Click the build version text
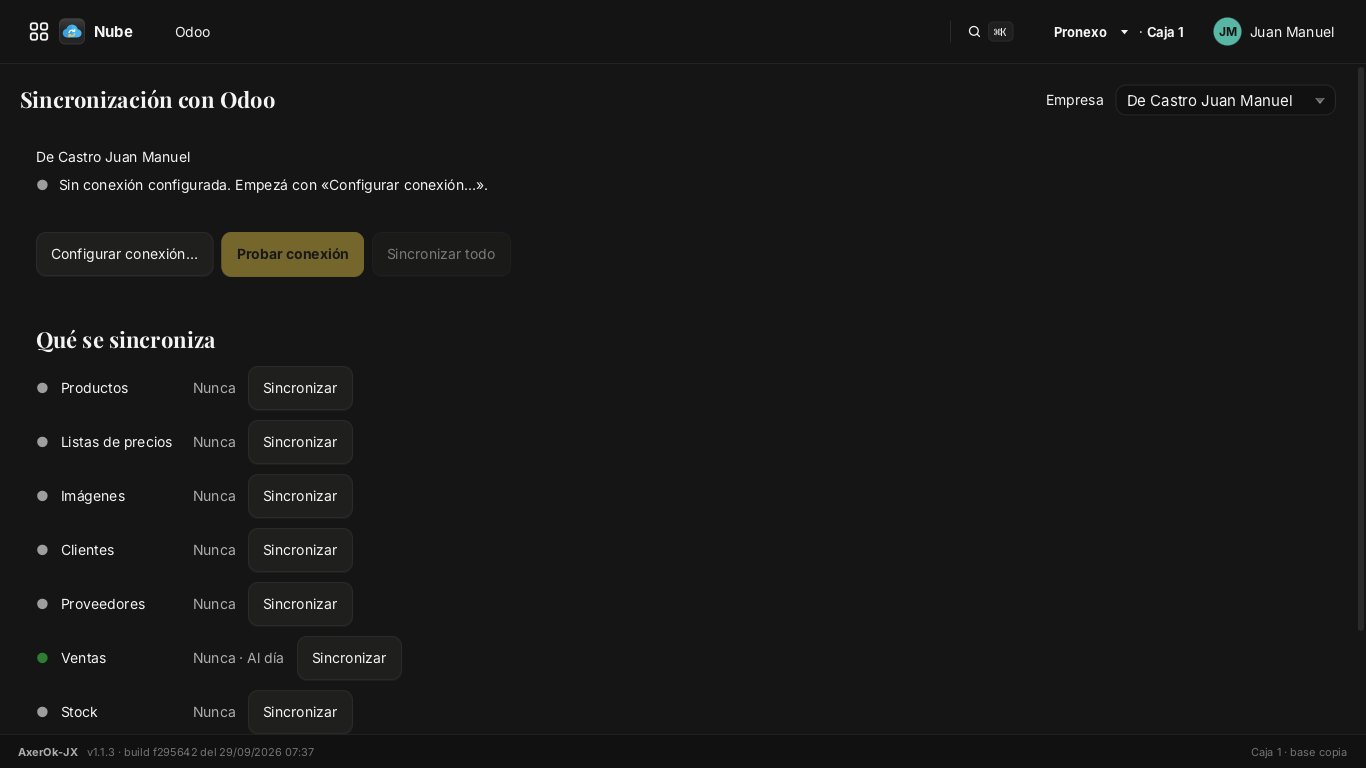Screen dimensions: 1366x768 [x=200, y=752]
